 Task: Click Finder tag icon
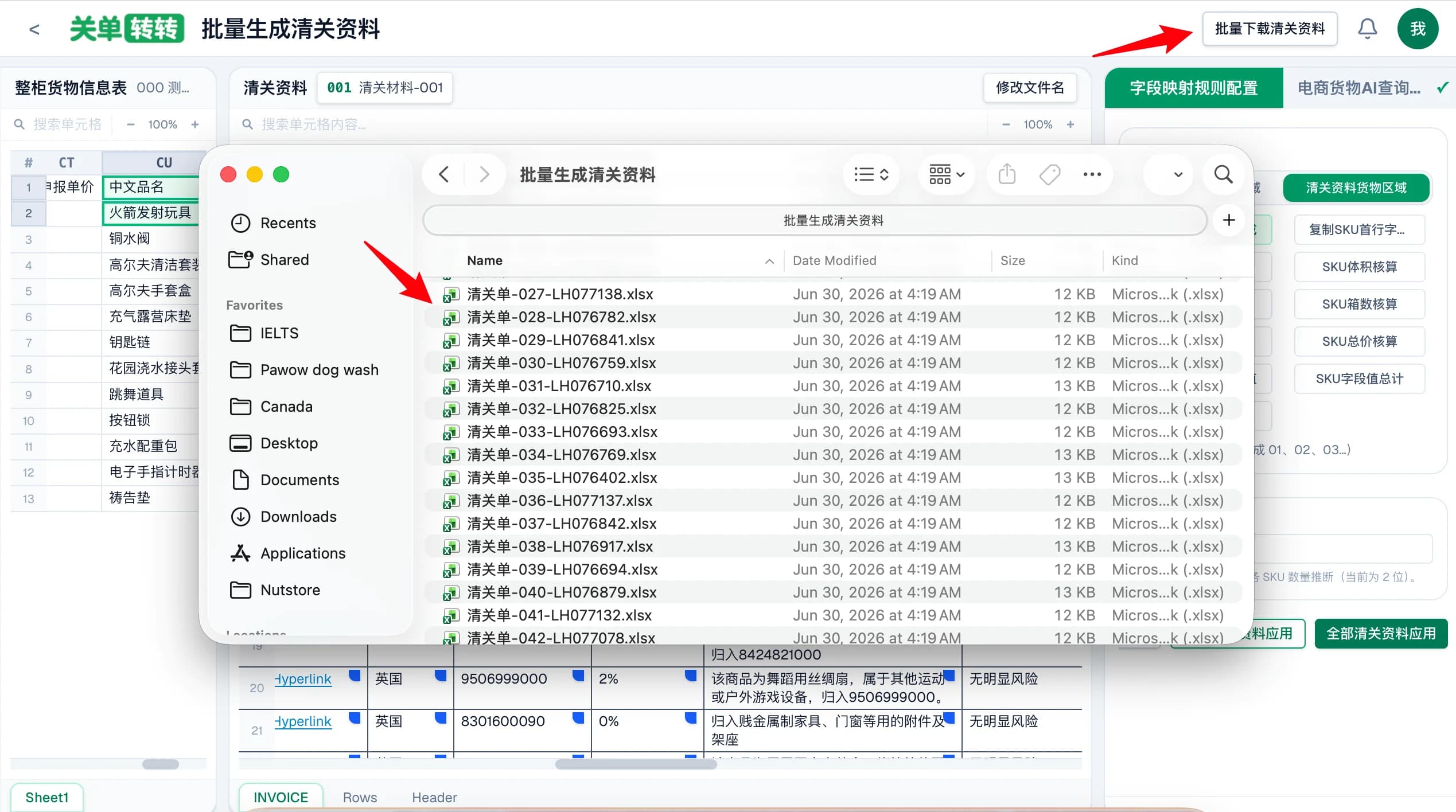1050,174
